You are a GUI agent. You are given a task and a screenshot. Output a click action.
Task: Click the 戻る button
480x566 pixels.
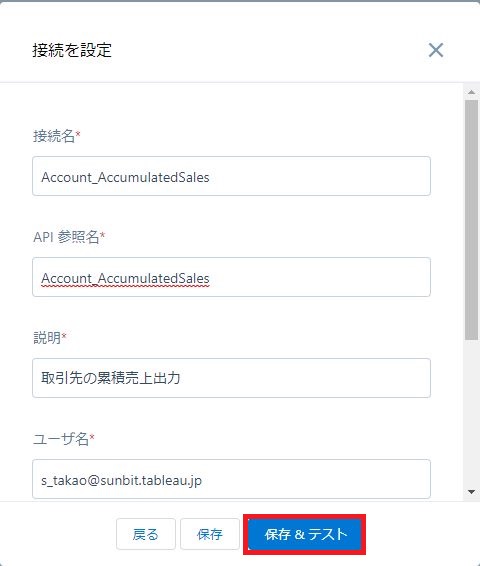[146, 534]
